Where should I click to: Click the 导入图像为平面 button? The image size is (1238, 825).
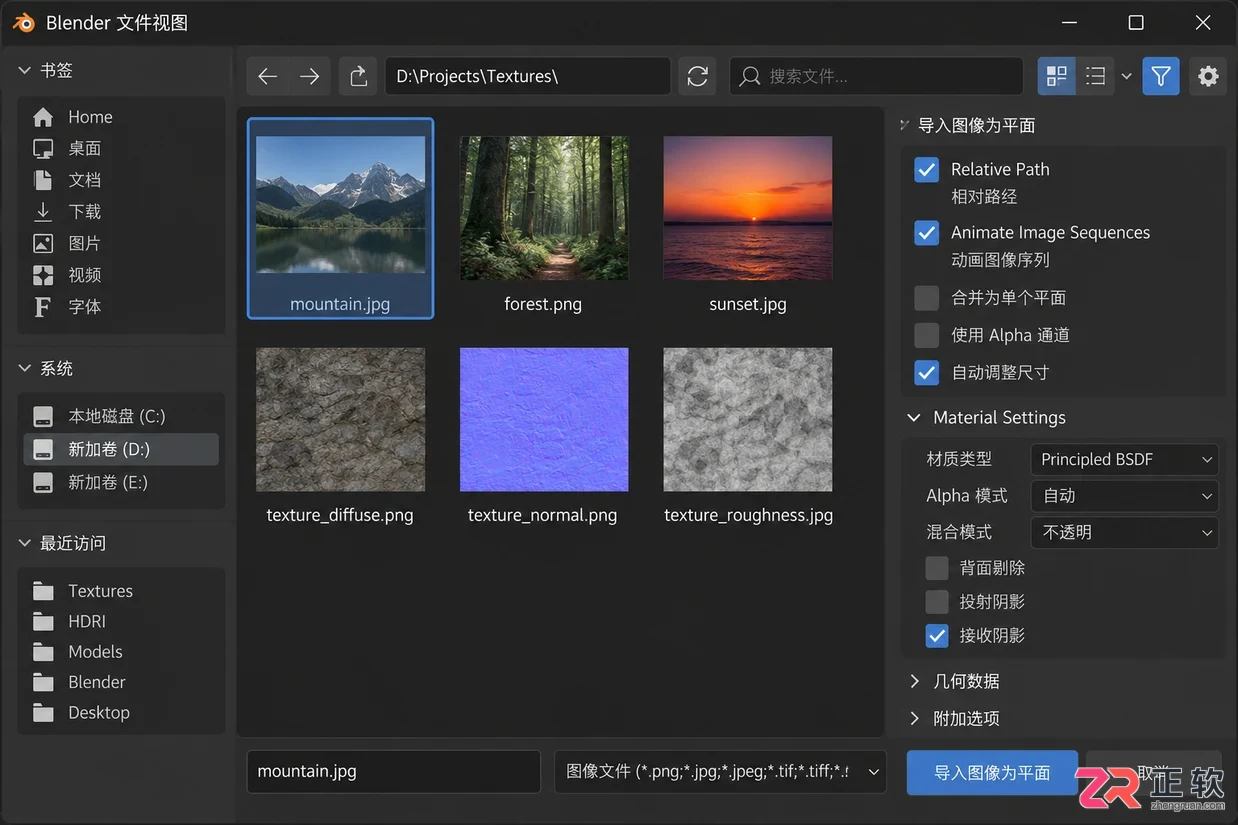tap(992, 773)
